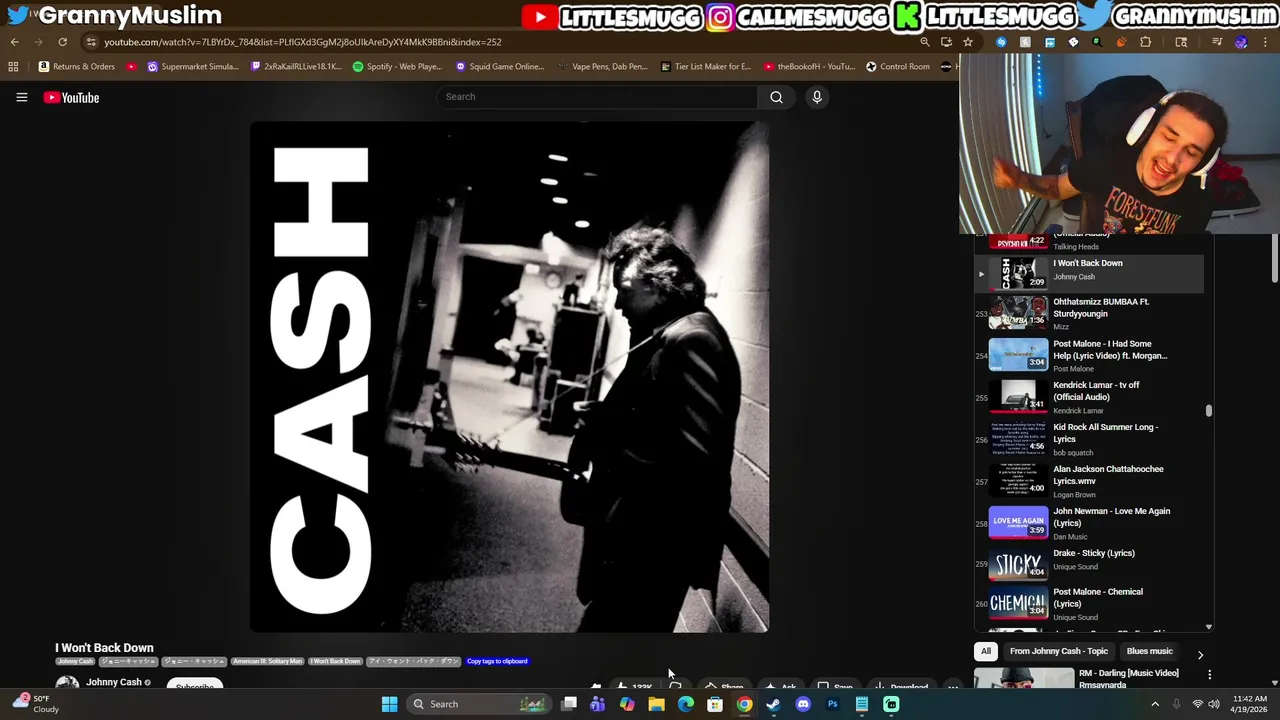This screenshot has height=720, width=1280.
Task: Click the American III: Solitary Man tag
Action: [268, 661]
